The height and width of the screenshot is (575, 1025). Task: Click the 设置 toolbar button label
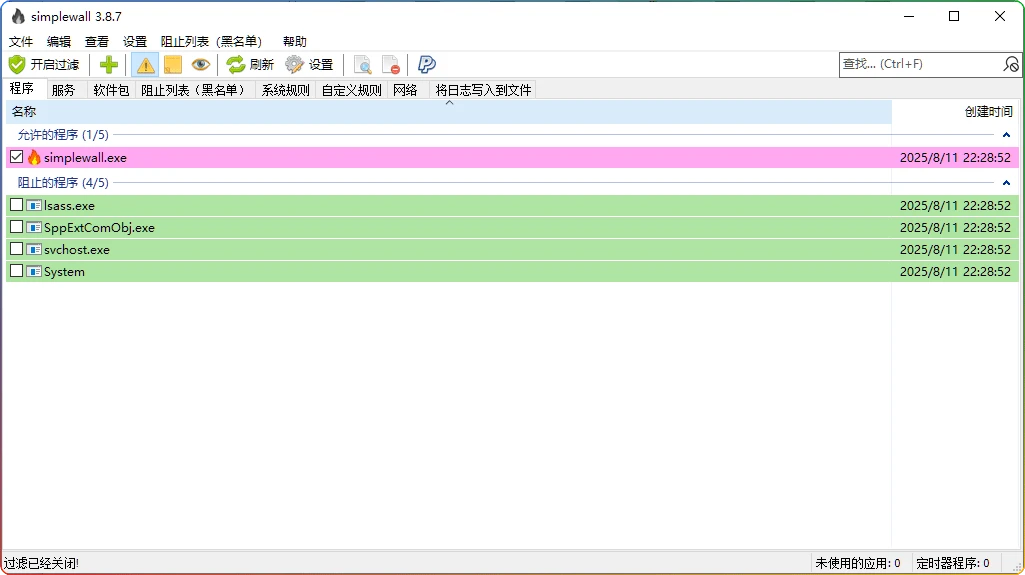coord(321,65)
